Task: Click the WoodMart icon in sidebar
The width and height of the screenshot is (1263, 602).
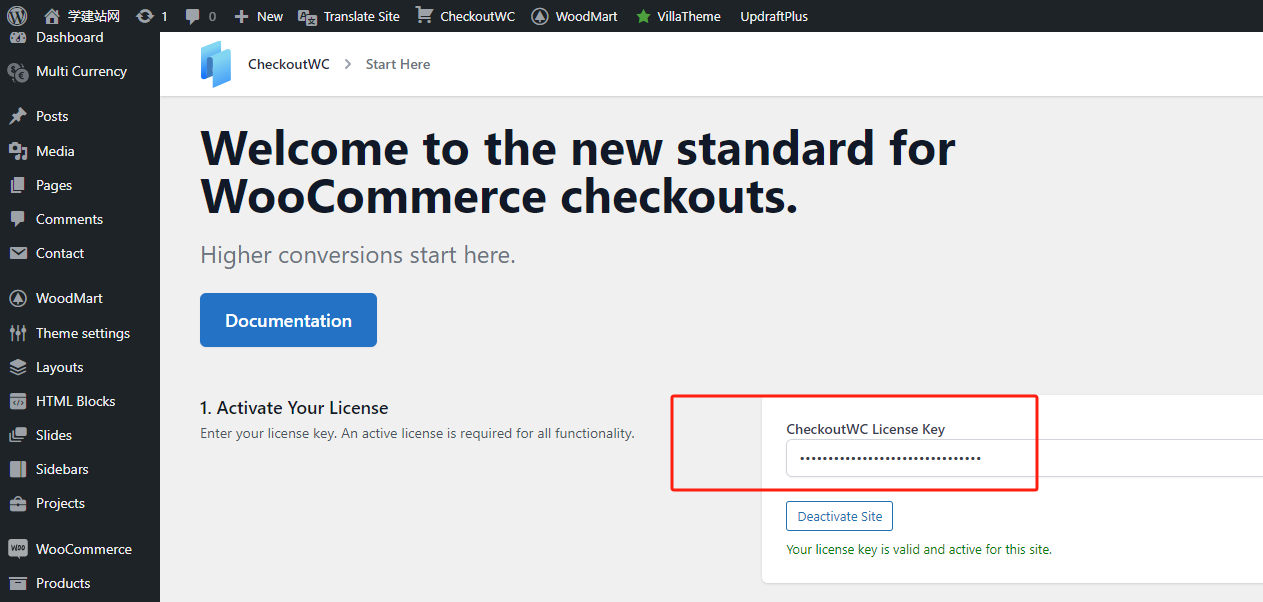Action: point(18,298)
